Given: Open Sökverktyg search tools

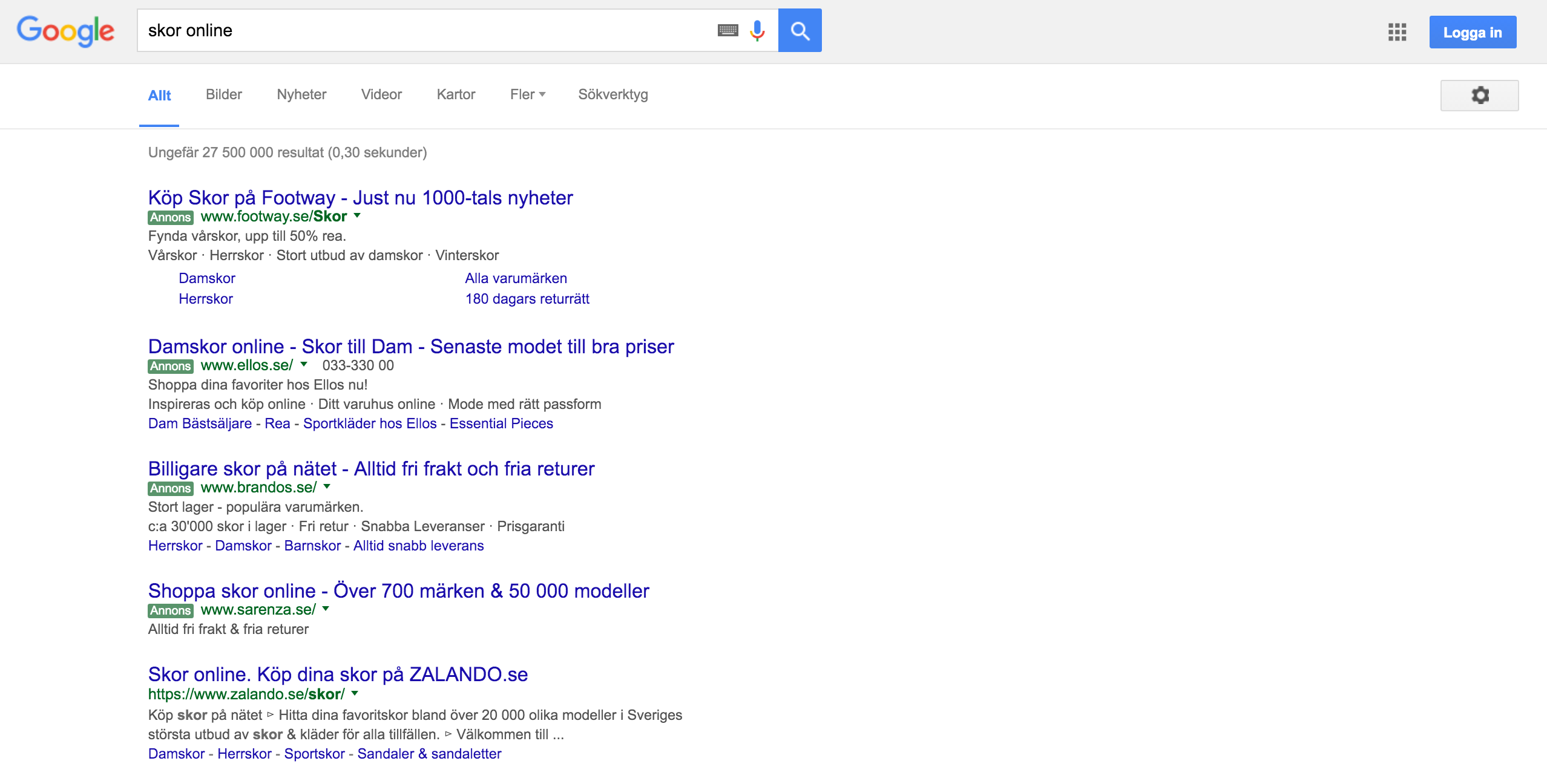Looking at the screenshot, I should (x=613, y=94).
